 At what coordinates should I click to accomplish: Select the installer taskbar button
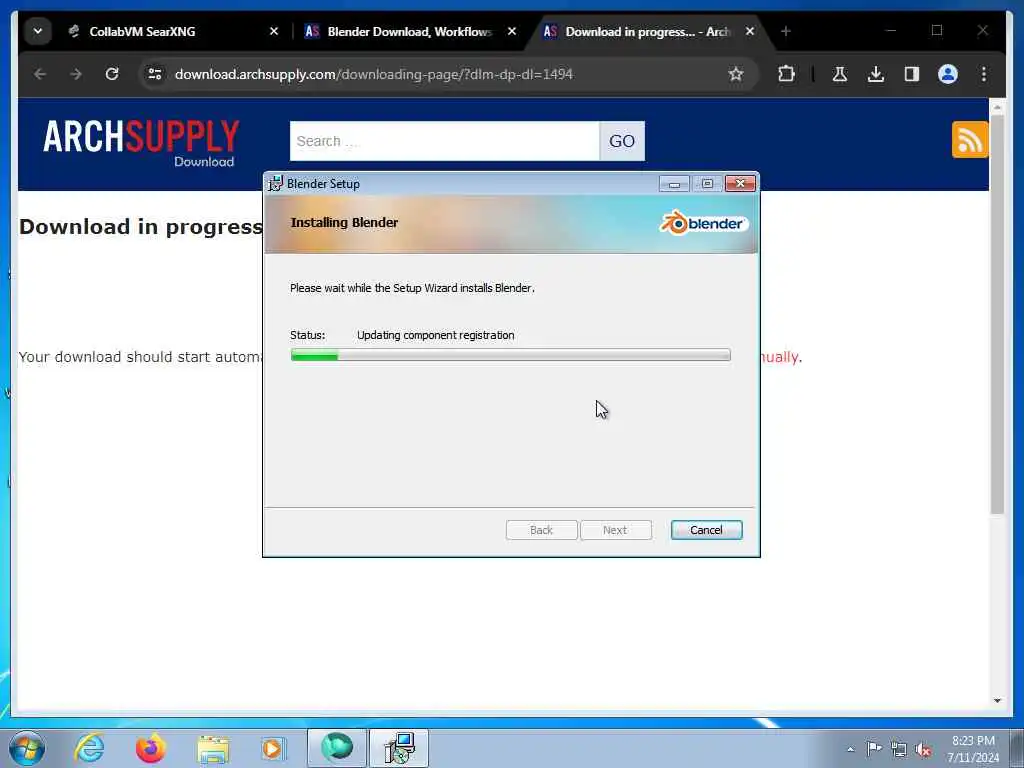[399, 748]
